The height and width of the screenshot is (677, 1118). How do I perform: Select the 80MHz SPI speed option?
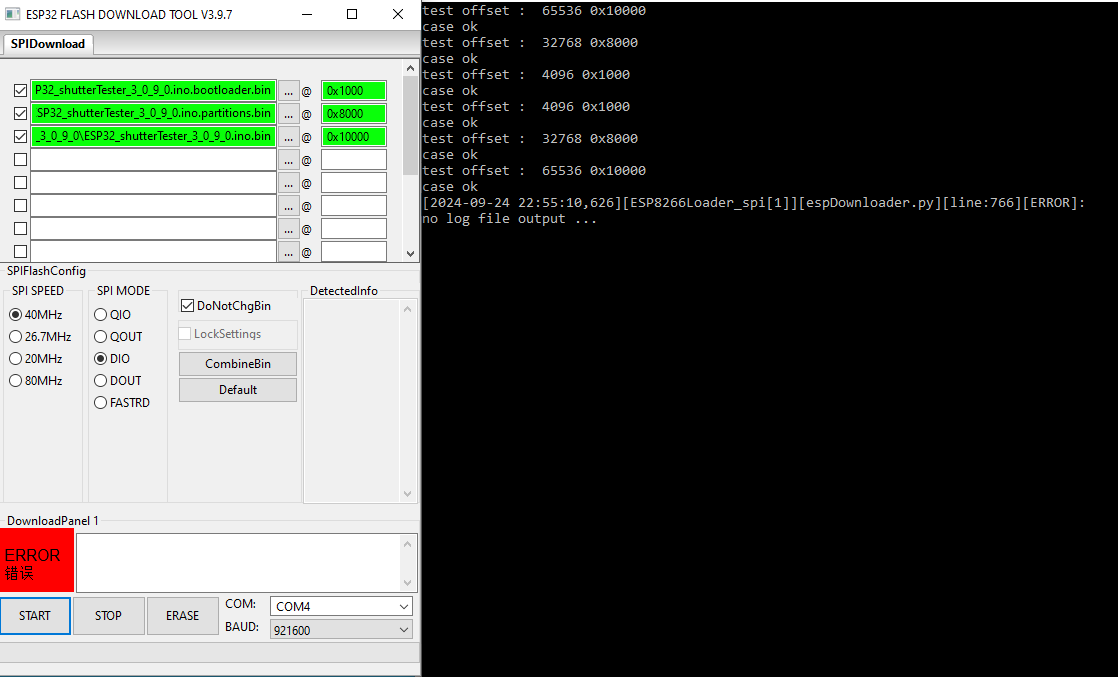point(16,381)
